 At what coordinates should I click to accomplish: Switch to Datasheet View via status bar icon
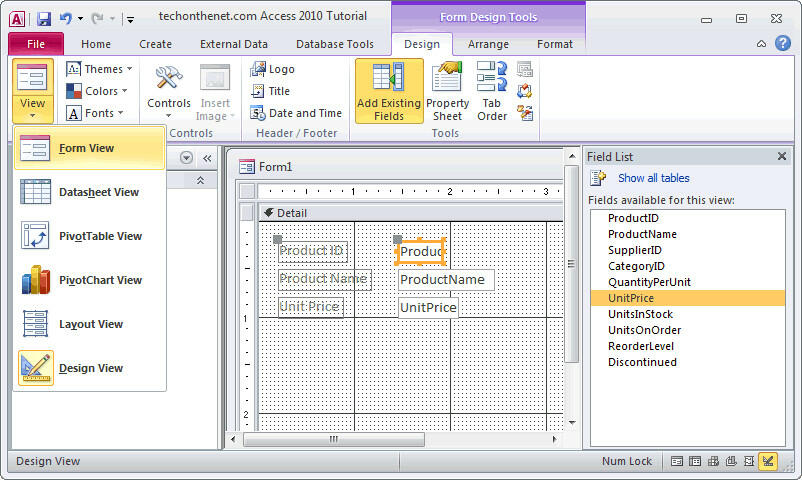(x=695, y=461)
